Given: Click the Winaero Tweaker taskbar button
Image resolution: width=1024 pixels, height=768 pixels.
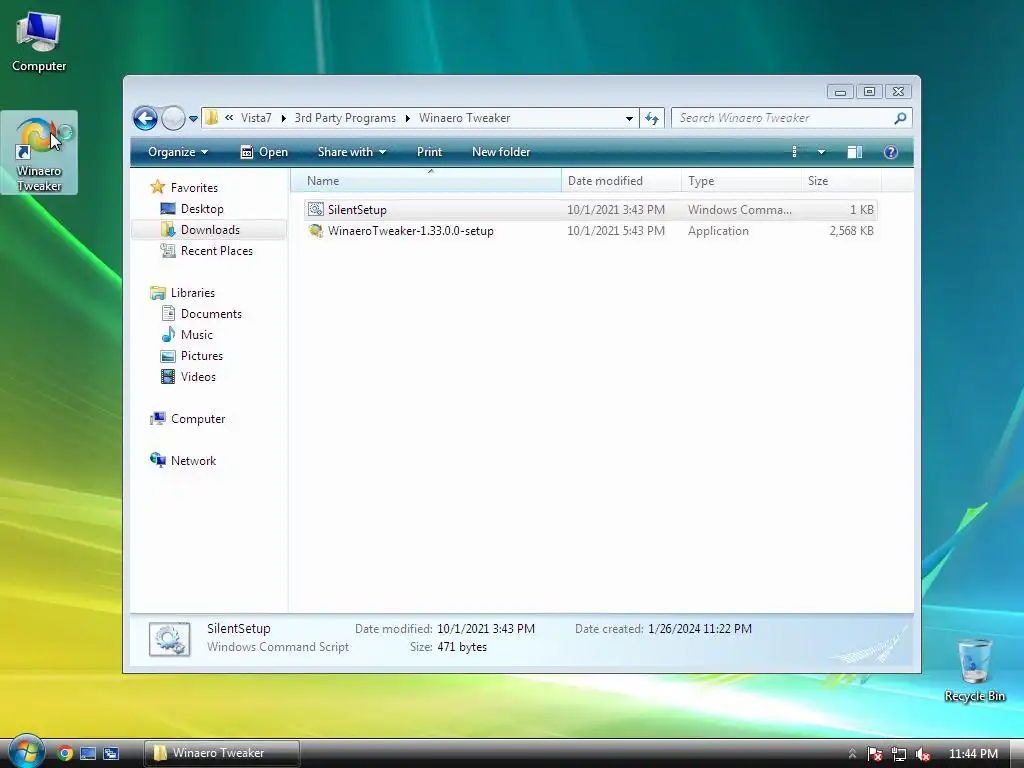Looking at the screenshot, I should (x=221, y=753).
